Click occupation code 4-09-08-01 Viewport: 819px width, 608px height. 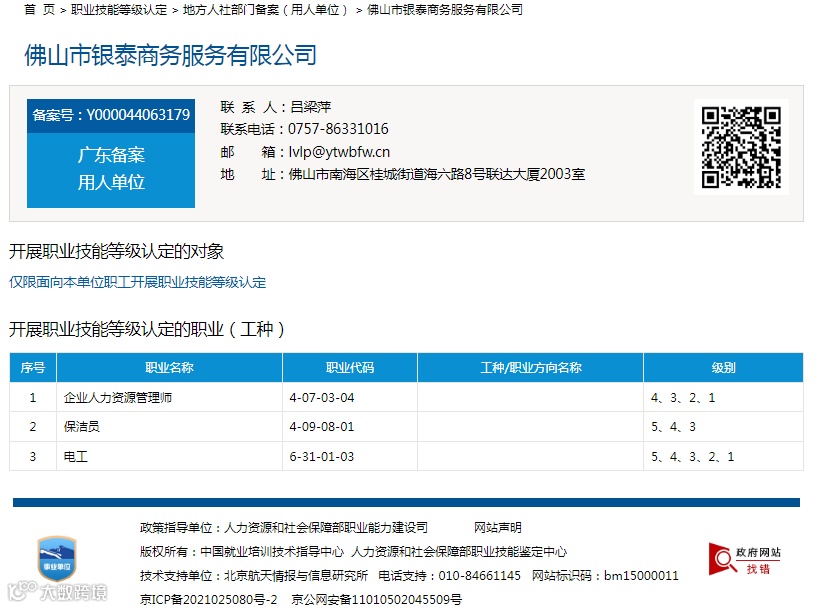pyautogui.click(x=322, y=427)
